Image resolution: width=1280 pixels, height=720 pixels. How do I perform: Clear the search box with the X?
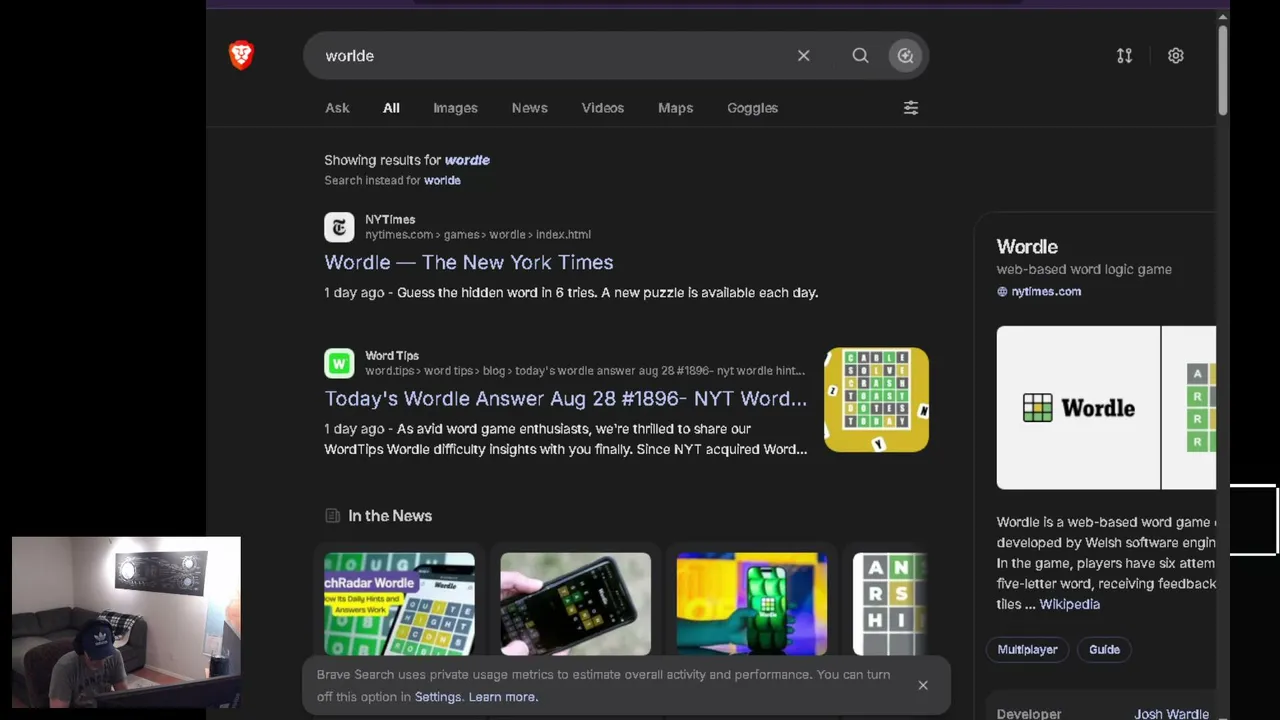(803, 56)
